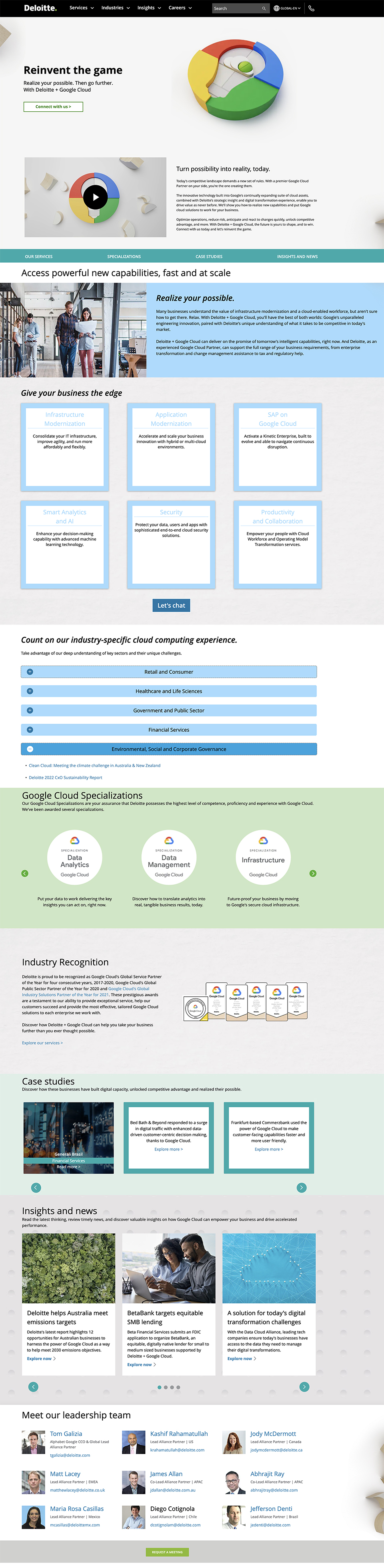Viewport: 384px width, 1568px height.
Task: Open the Smart Analytics and AI card
Action: [x=64, y=545]
